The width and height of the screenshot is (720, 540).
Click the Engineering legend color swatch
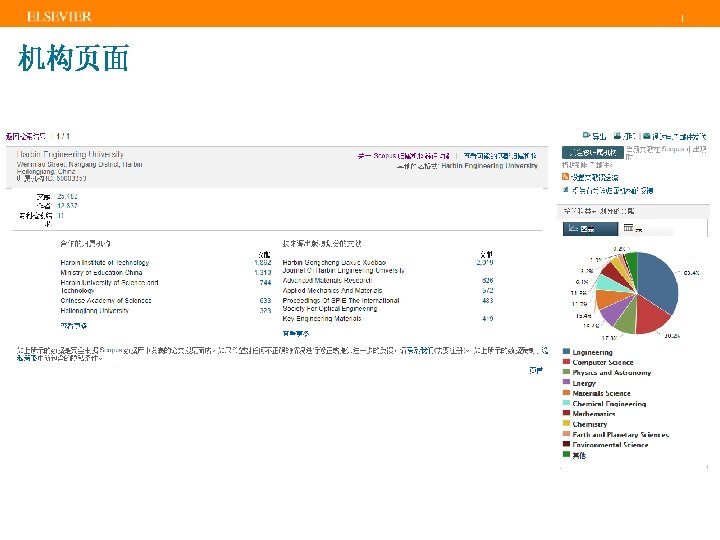point(566,352)
